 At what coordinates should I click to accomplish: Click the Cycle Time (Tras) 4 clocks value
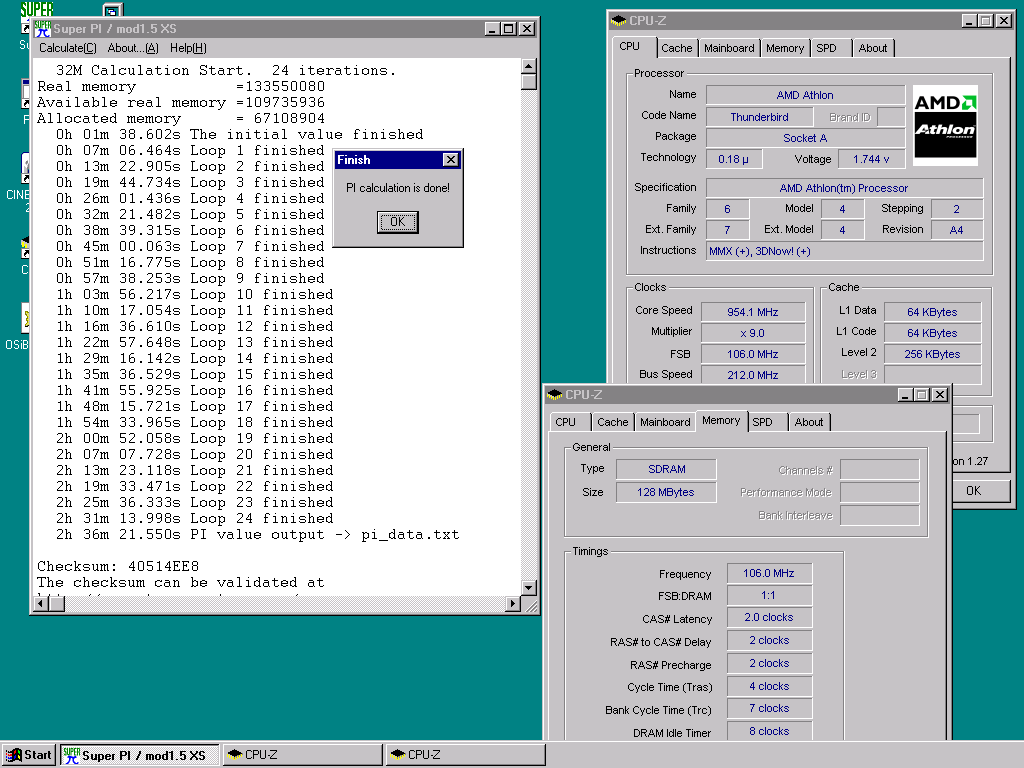pos(769,686)
